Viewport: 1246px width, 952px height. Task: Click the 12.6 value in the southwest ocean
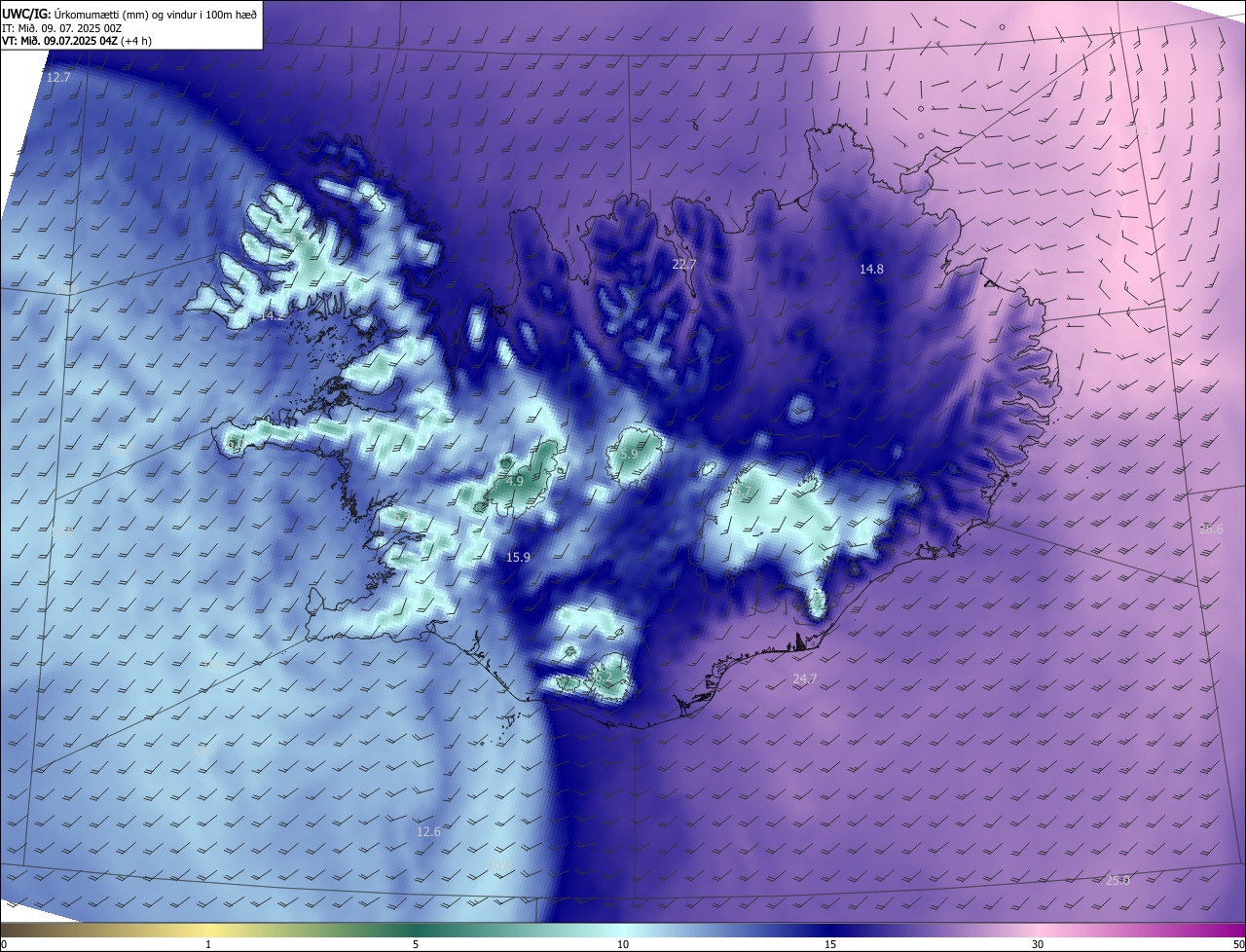point(428,831)
